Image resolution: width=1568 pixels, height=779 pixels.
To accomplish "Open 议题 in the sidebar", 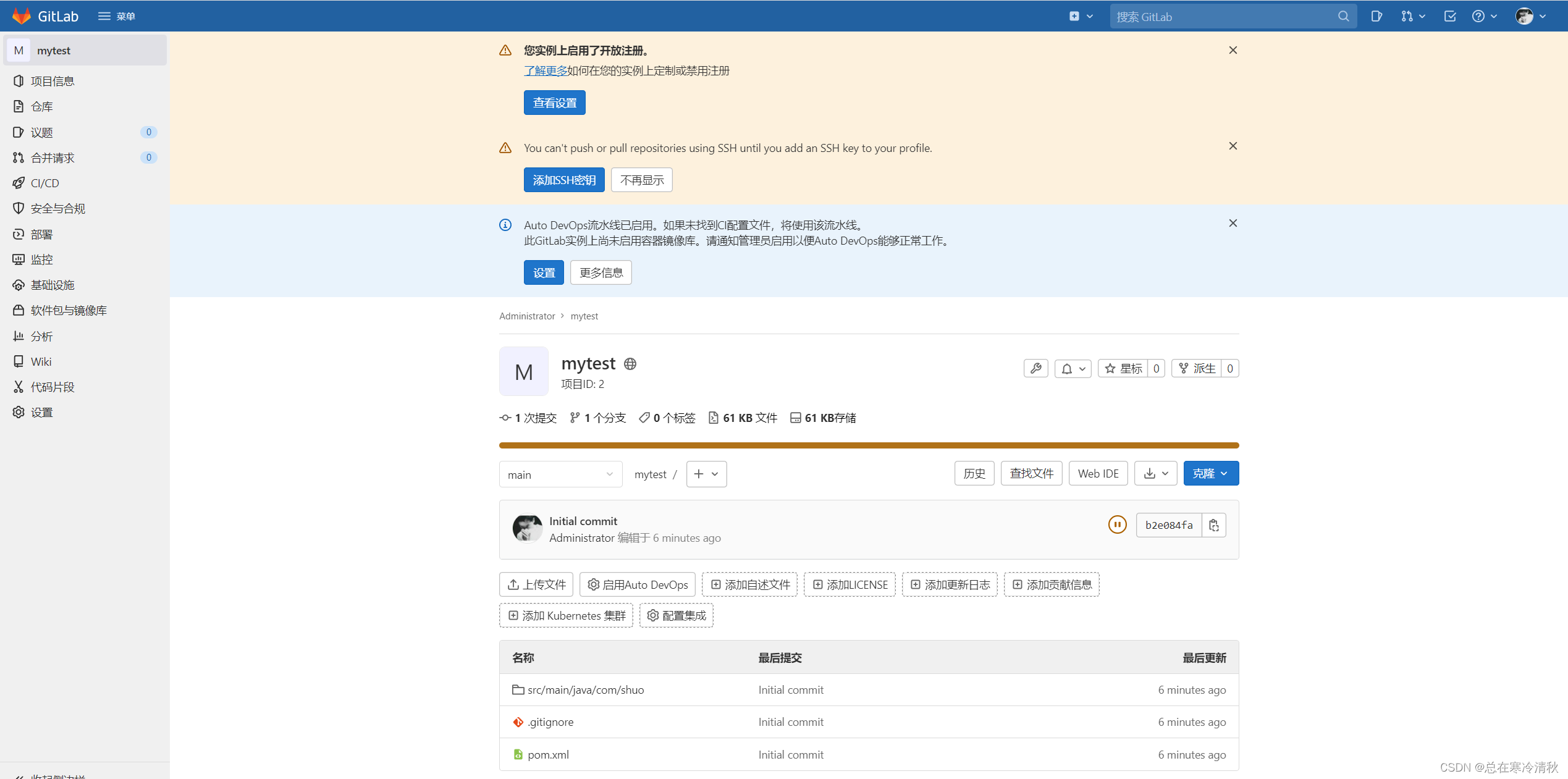I will coord(85,132).
